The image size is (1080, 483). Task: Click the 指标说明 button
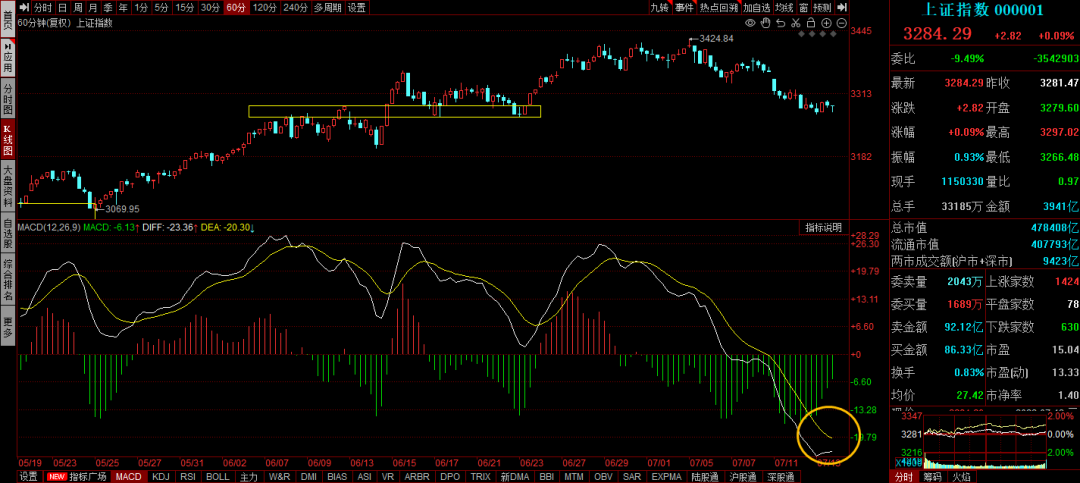(x=825, y=228)
